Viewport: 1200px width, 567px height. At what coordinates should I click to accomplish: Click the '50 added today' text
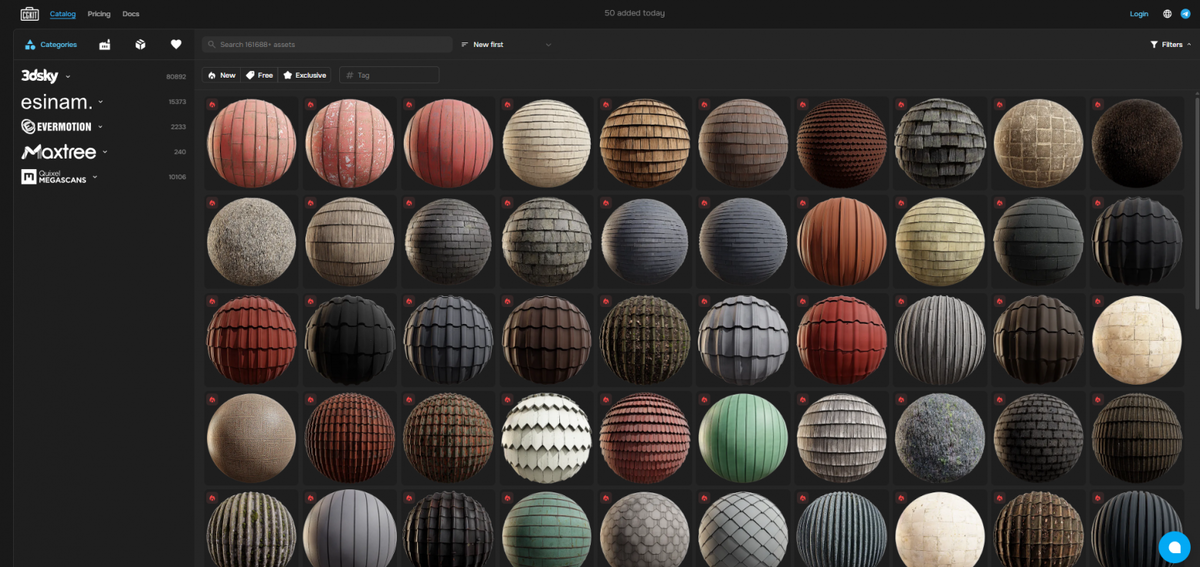click(634, 13)
